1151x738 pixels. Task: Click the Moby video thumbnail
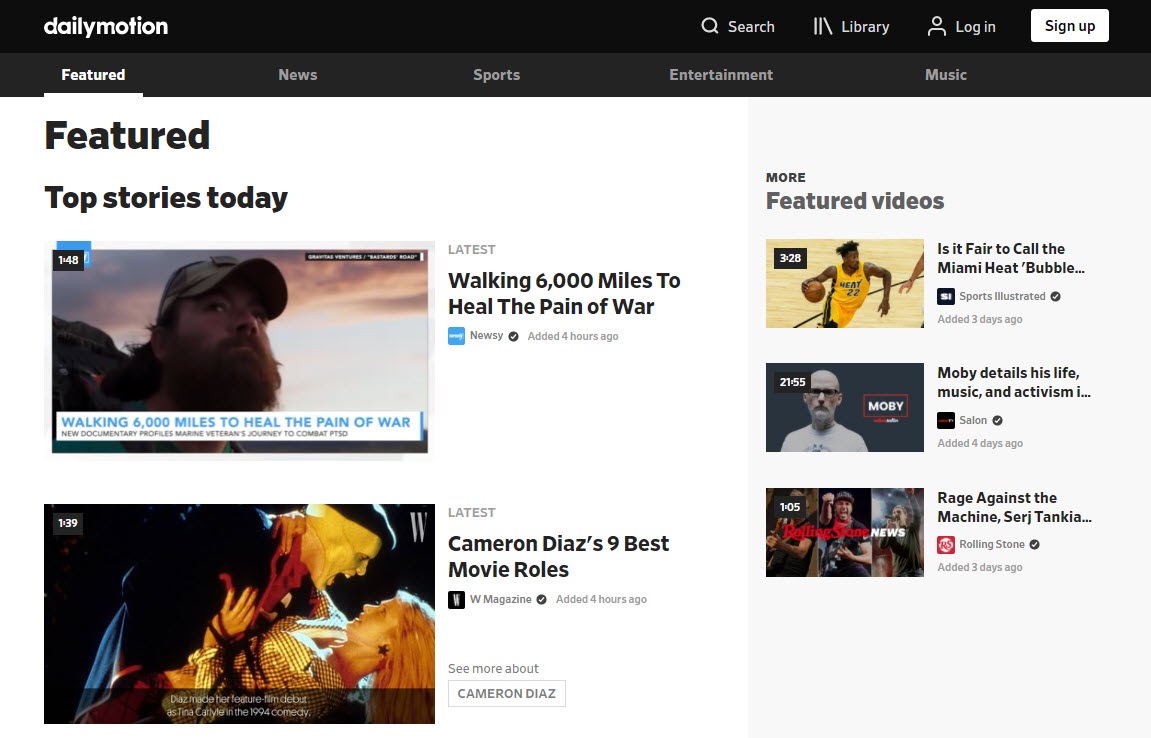(844, 407)
